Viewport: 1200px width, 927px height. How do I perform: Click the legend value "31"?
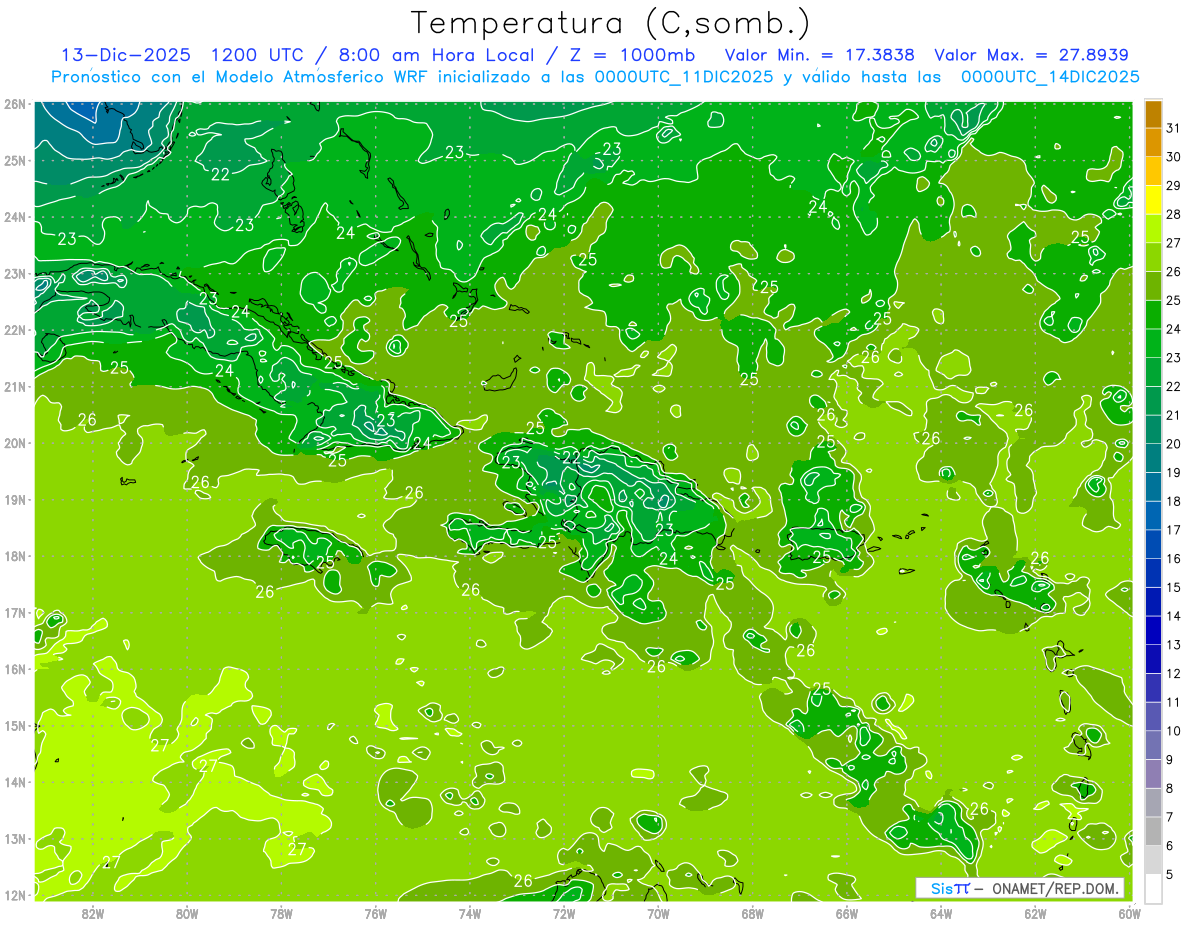click(1174, 128)
